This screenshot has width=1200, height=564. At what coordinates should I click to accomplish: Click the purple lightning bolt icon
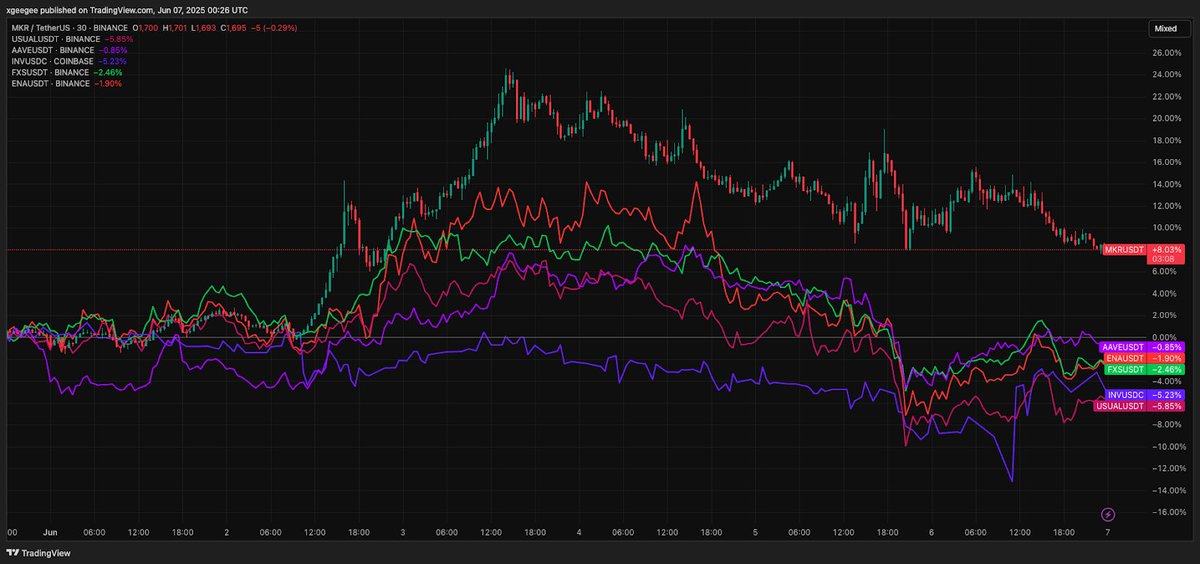tap(1108, 514)
